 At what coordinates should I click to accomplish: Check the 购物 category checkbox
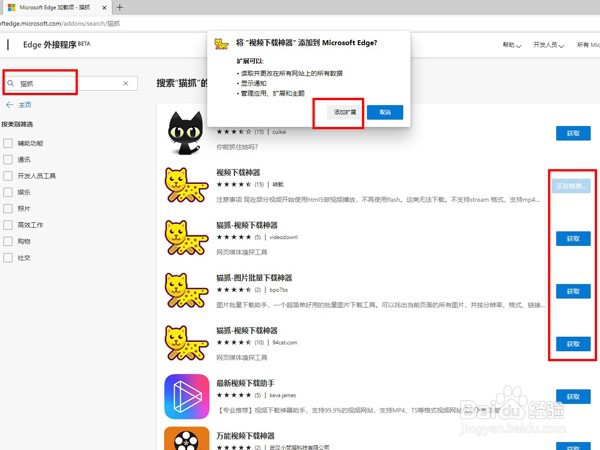[8, 241]
